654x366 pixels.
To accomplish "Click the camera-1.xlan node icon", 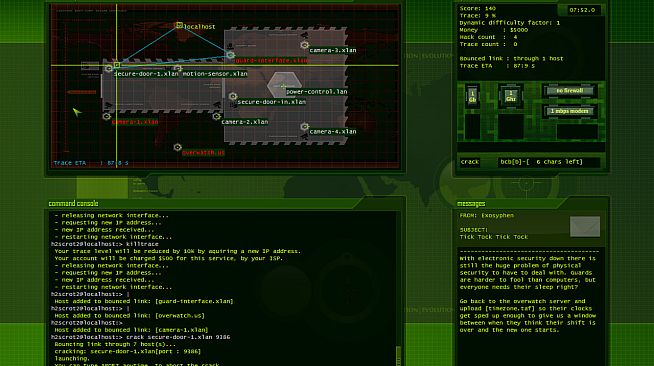I will point(106,116).
